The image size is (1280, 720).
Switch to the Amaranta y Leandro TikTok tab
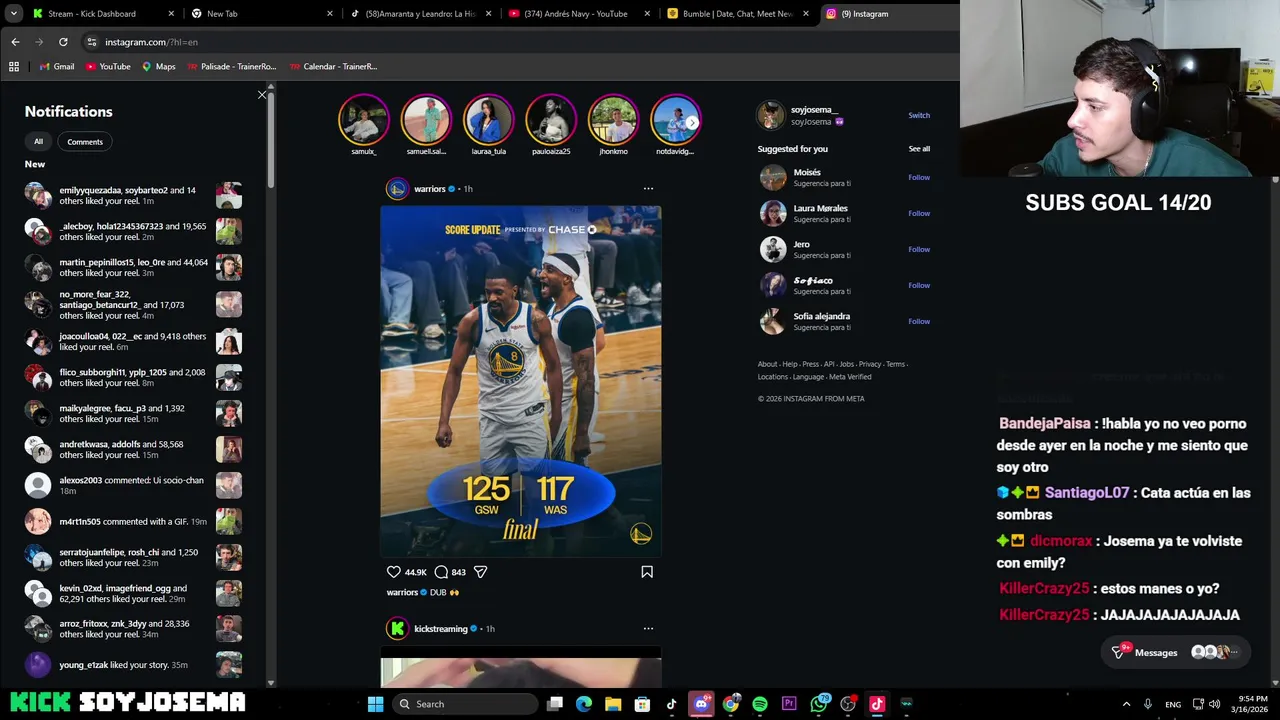coord(421,14)
